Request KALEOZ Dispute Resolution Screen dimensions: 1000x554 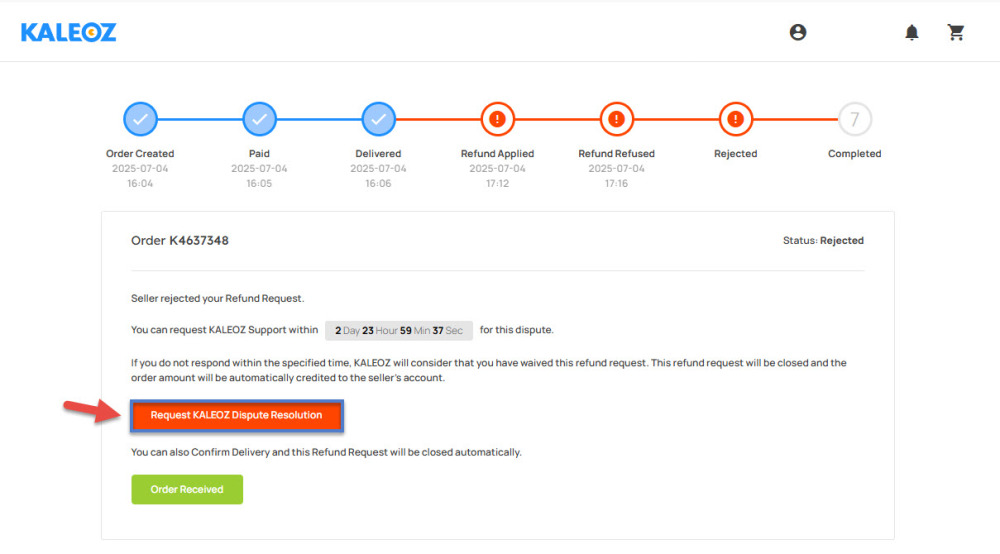click(x=237, y=416)
